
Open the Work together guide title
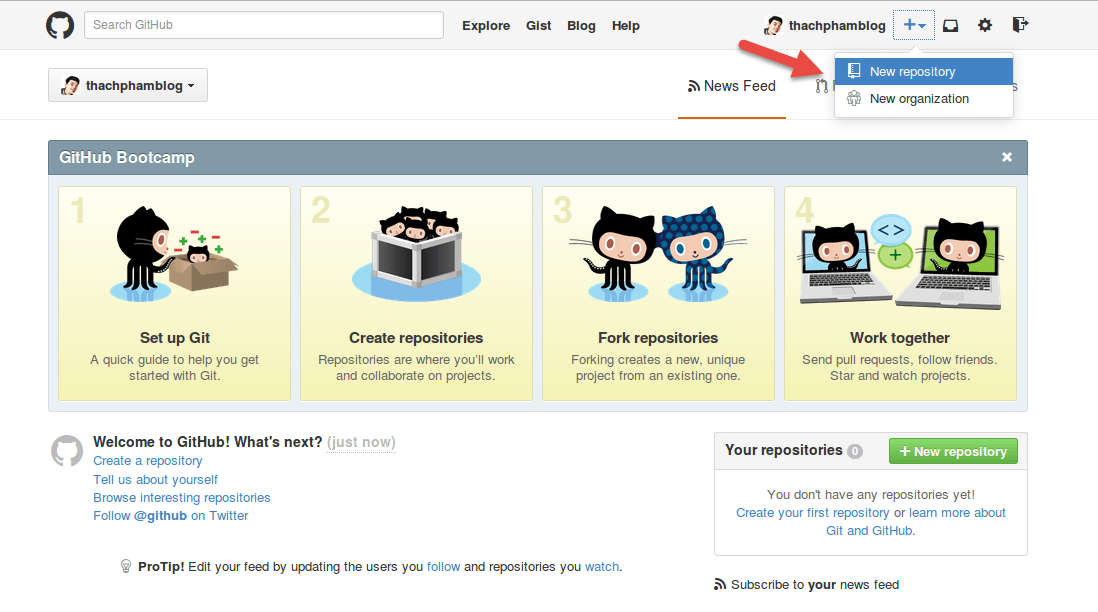900,338
